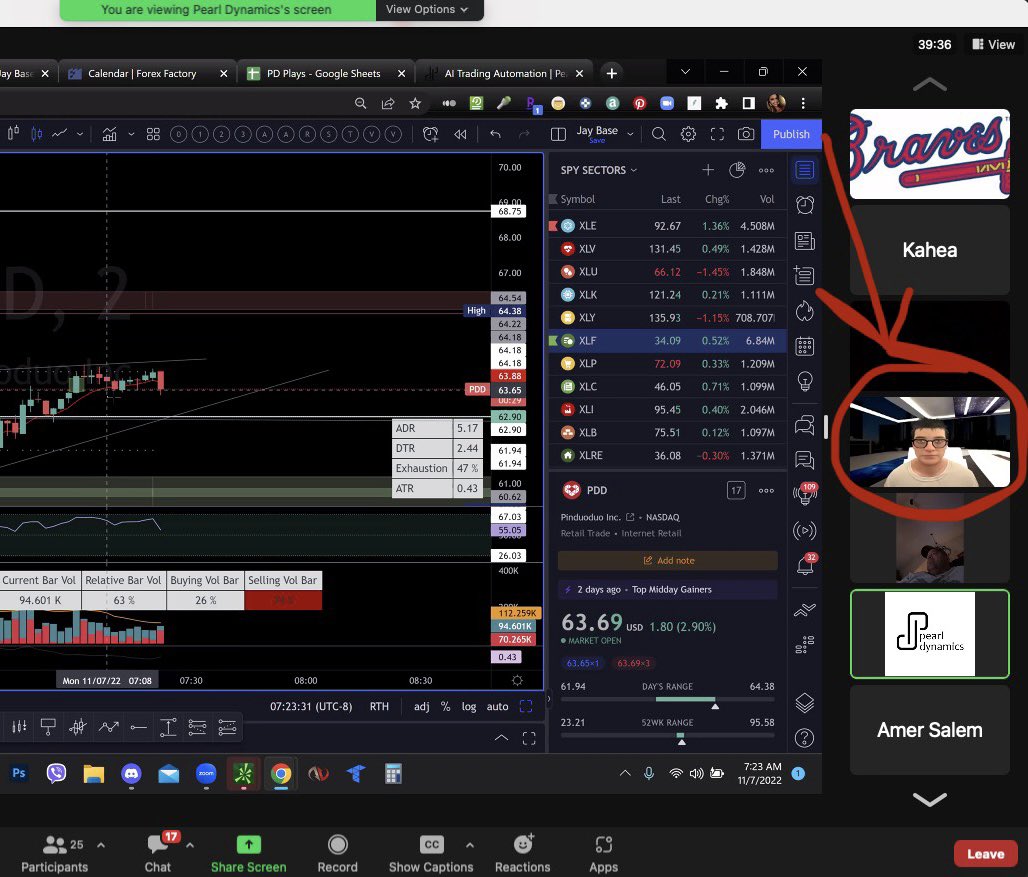Viewport: 1028px width, 877px height.
Task: Open Discord from the Windows taskbar
Action: click(131, 774)
